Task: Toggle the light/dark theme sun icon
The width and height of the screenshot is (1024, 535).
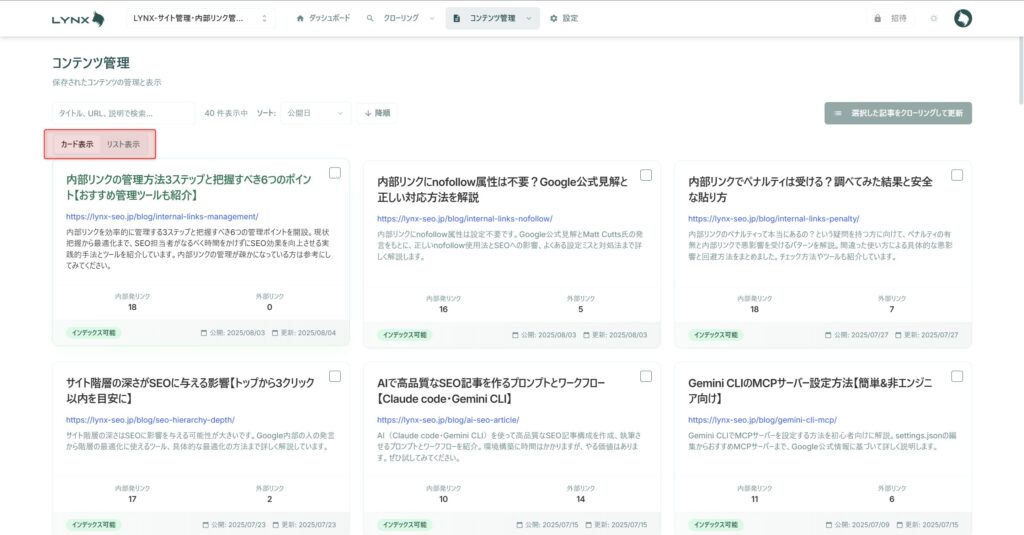Action: (x=934, y=18)
